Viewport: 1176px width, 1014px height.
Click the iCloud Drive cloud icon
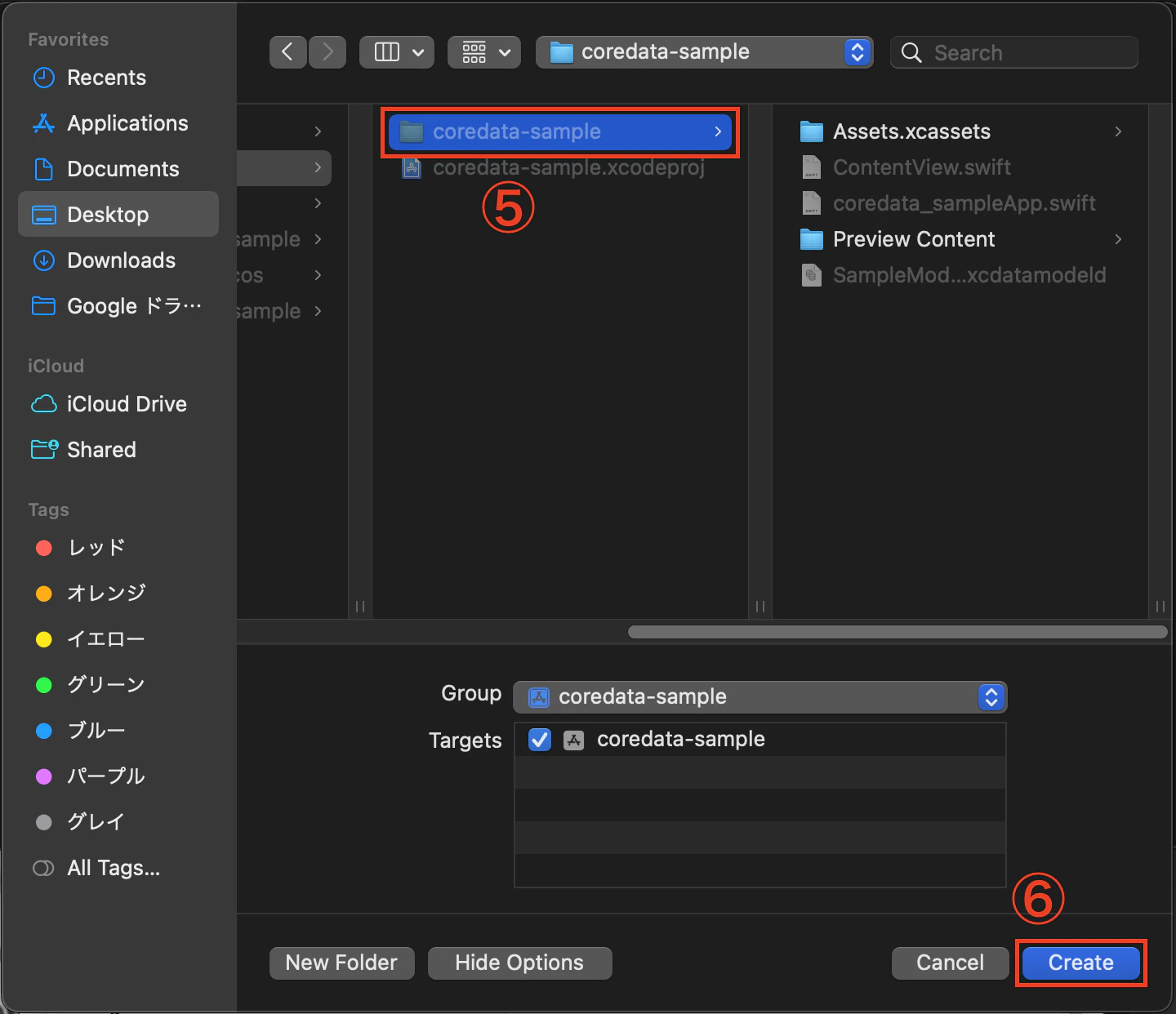coord(43,404)
